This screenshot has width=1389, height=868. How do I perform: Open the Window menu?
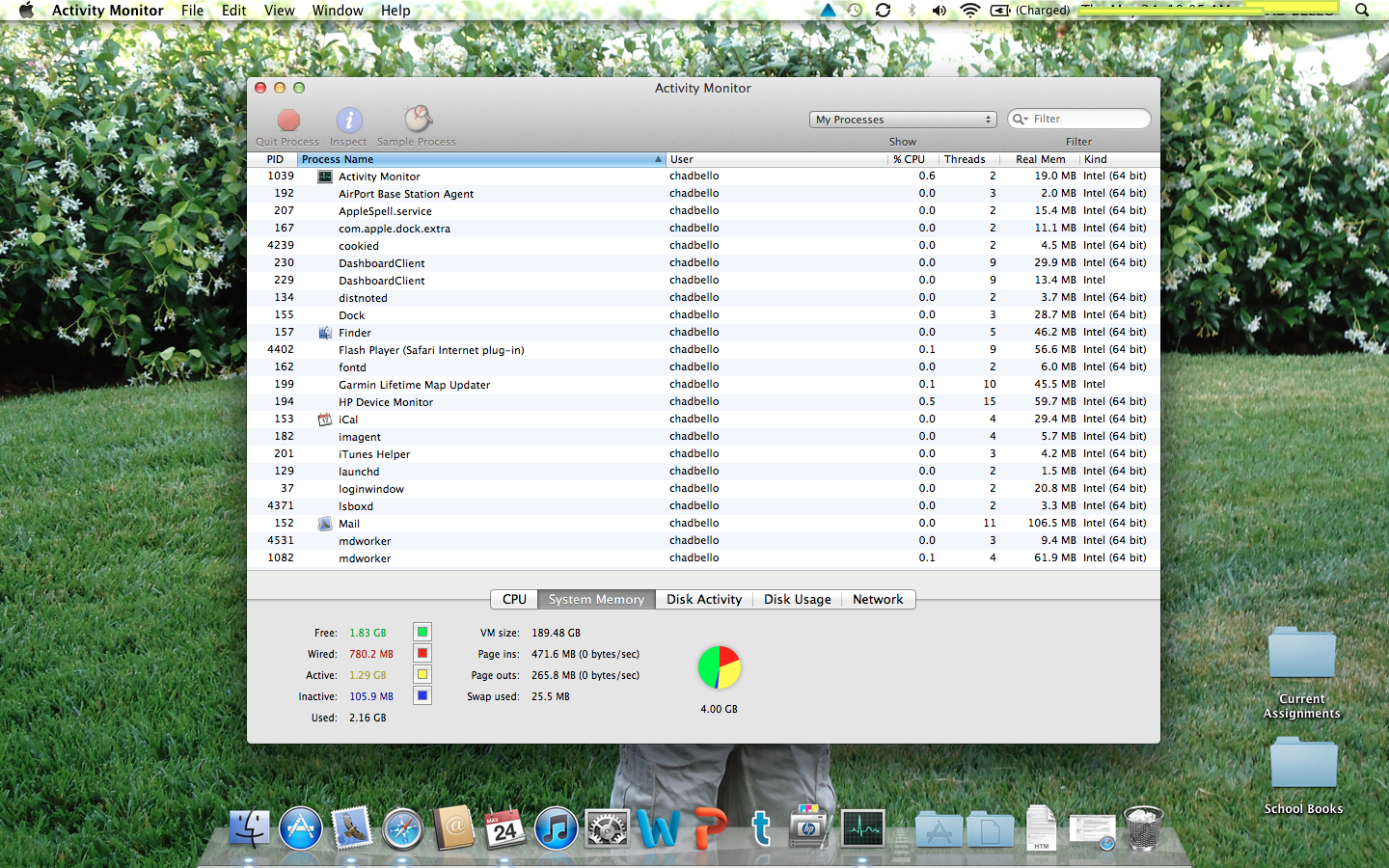pyautogui.click(x=338, y=11)
